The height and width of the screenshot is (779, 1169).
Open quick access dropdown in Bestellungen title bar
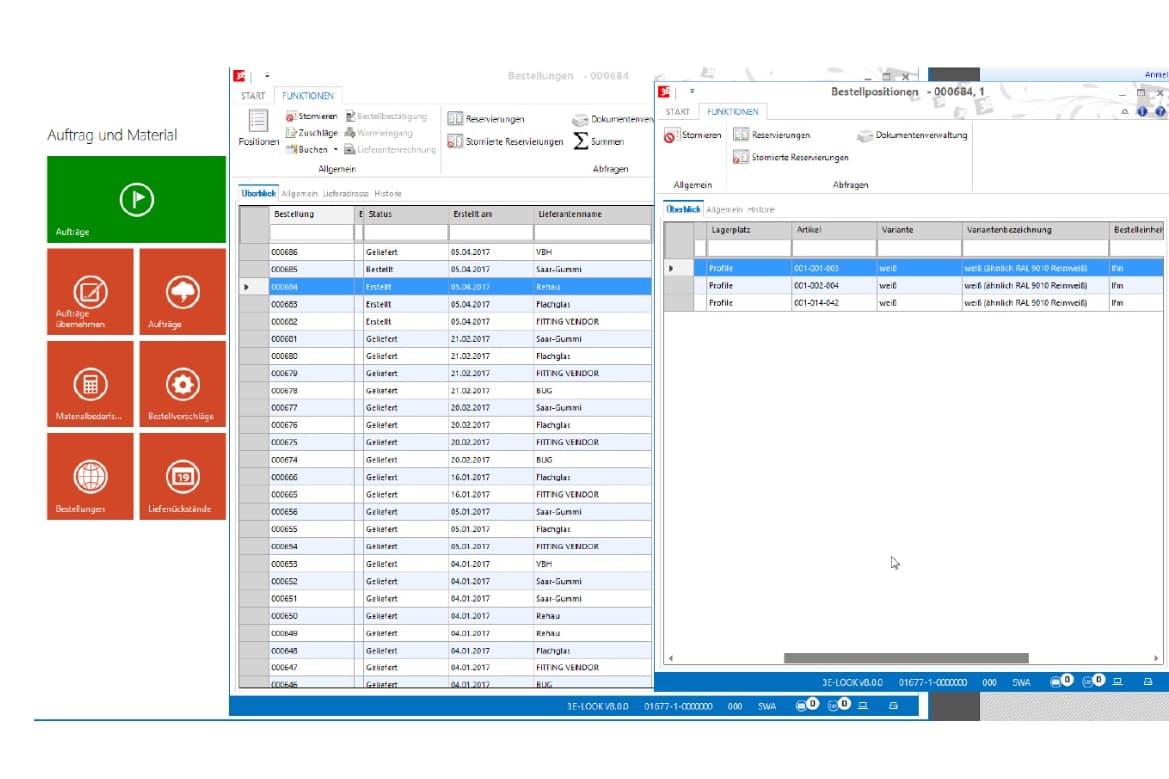point(267,75)
